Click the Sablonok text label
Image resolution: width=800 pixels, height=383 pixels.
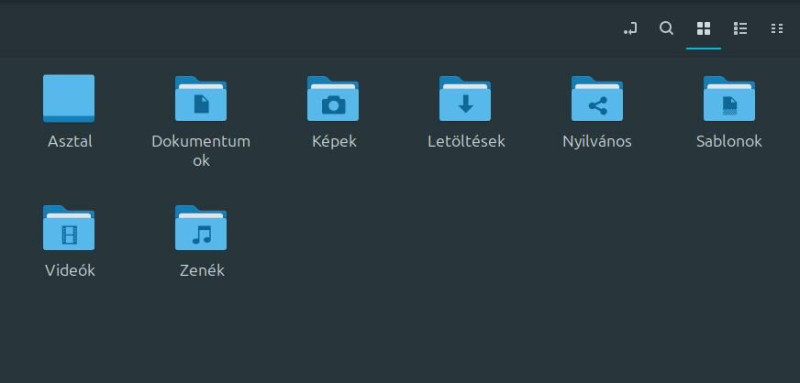point(729,141)
